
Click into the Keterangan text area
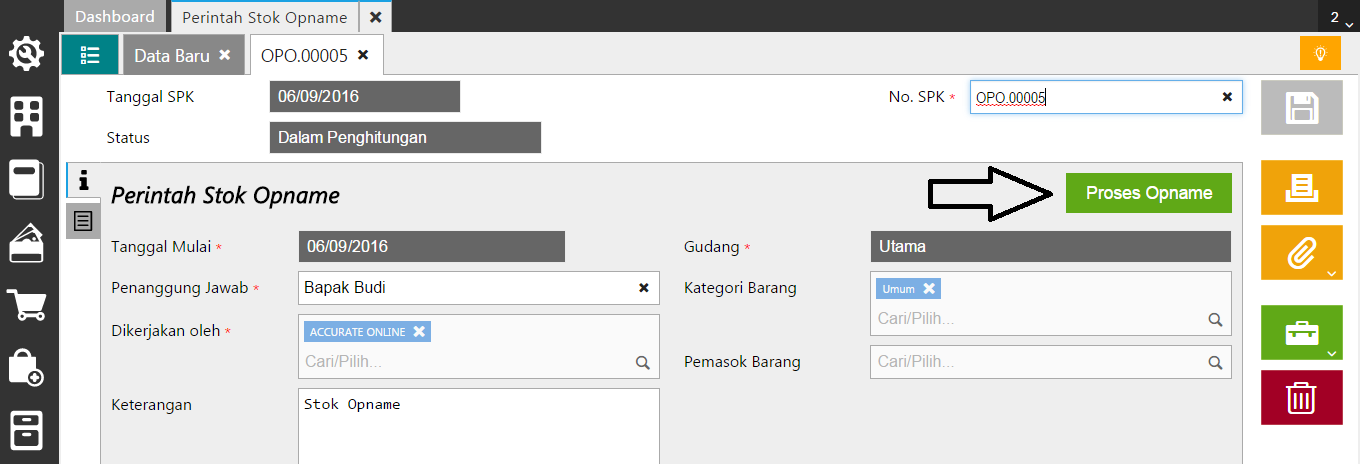click(x=479, y=425)
